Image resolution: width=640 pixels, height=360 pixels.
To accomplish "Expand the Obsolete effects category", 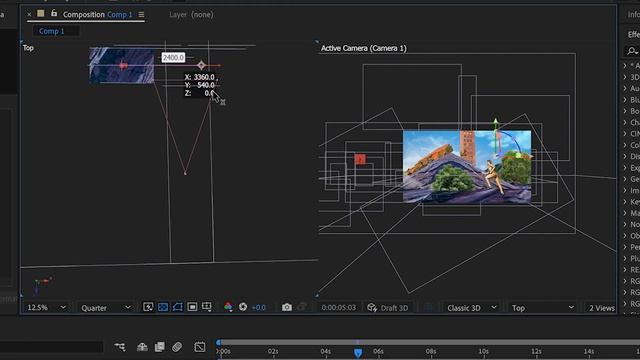I will [x=625, y=236].
